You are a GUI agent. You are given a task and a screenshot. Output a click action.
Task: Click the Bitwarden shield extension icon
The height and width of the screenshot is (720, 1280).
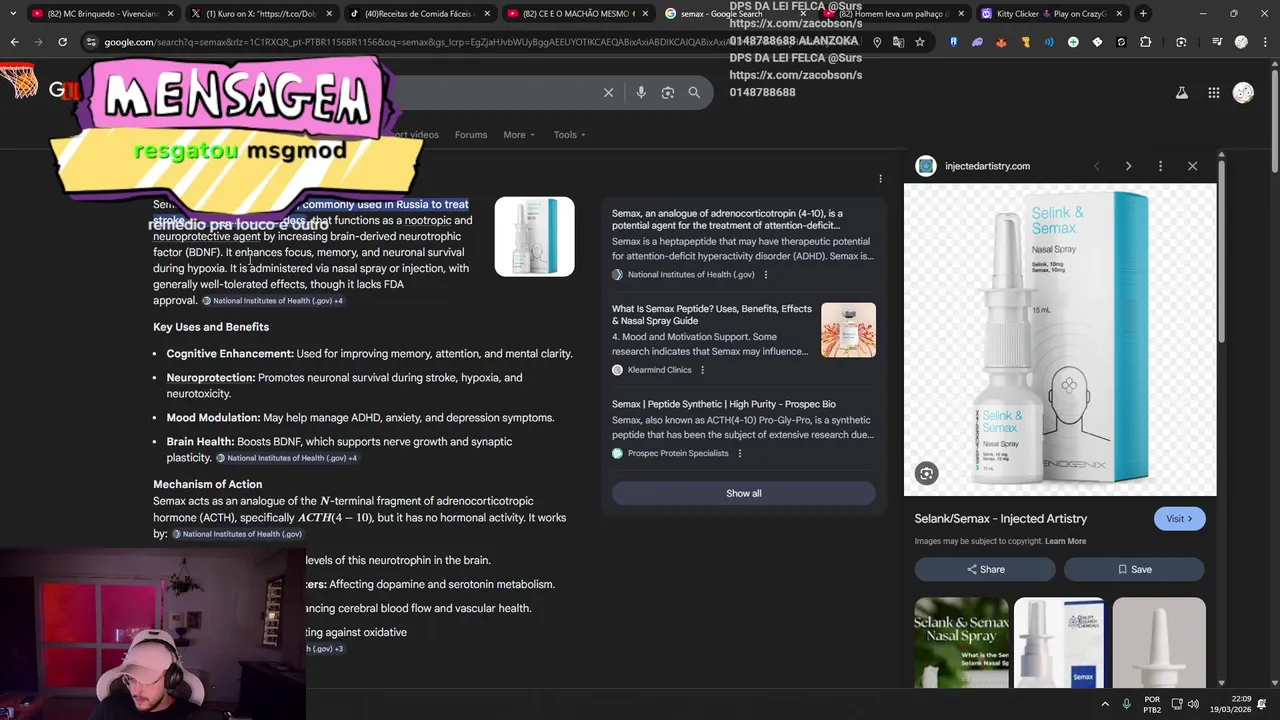point(953,42)
